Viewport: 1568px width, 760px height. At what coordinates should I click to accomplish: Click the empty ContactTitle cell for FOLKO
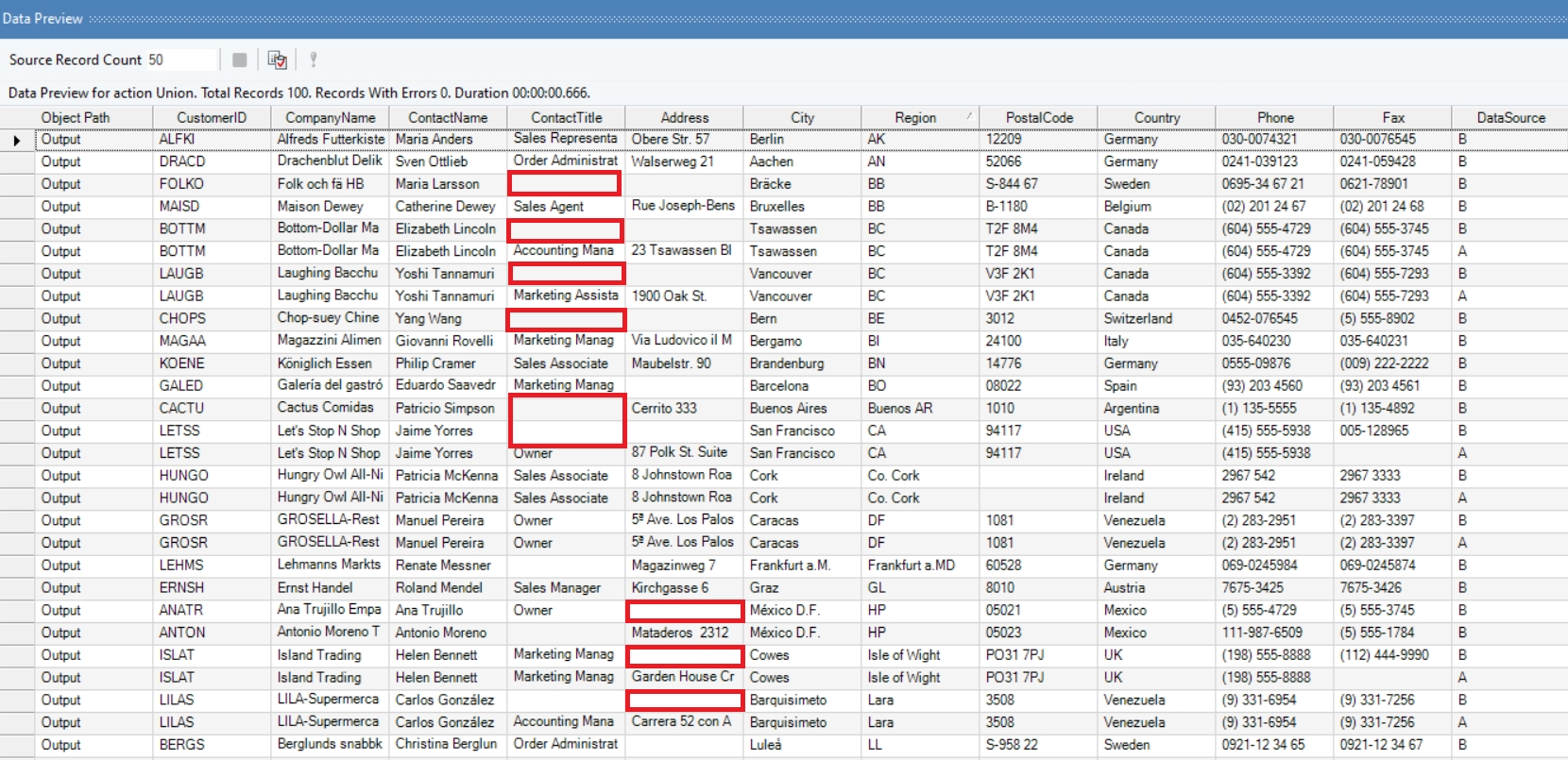pyautogui.click(x=565, y=183)
